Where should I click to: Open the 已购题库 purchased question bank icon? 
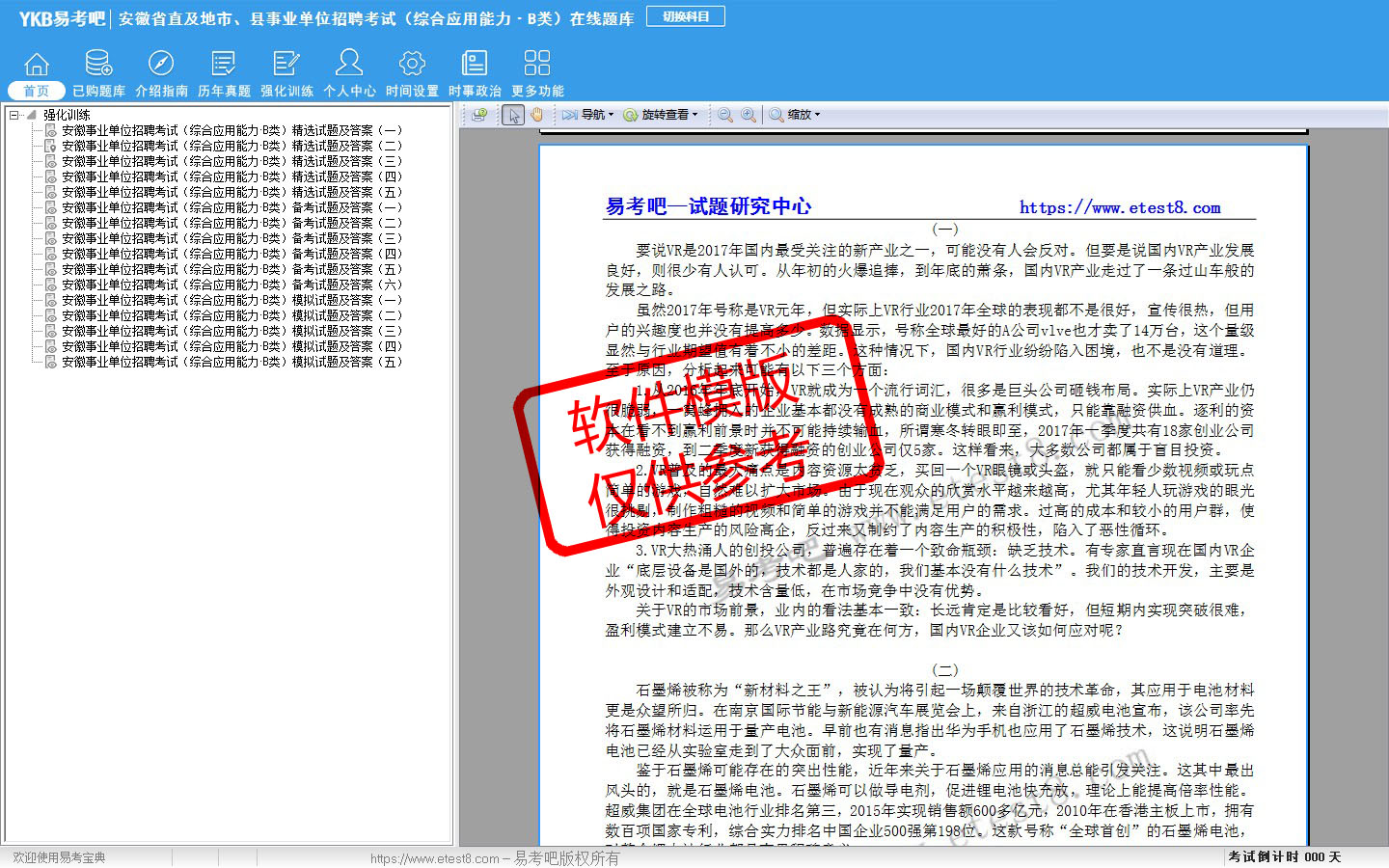pos(98,64)
